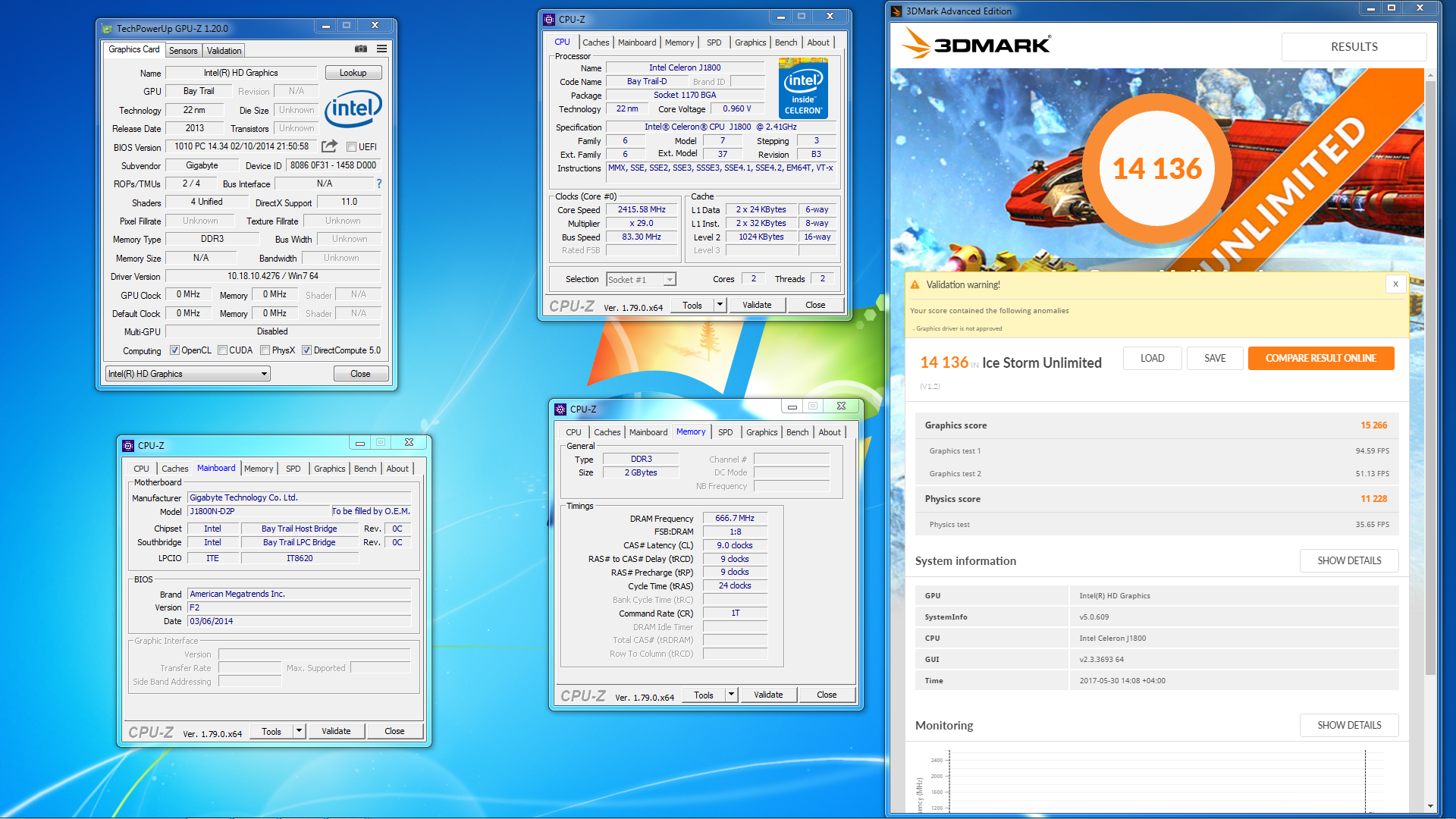The height and width of the screenshot is (819, 1456).
Task: Minimize the CPU-Z Memory window
Action: [x=792, y=406]
